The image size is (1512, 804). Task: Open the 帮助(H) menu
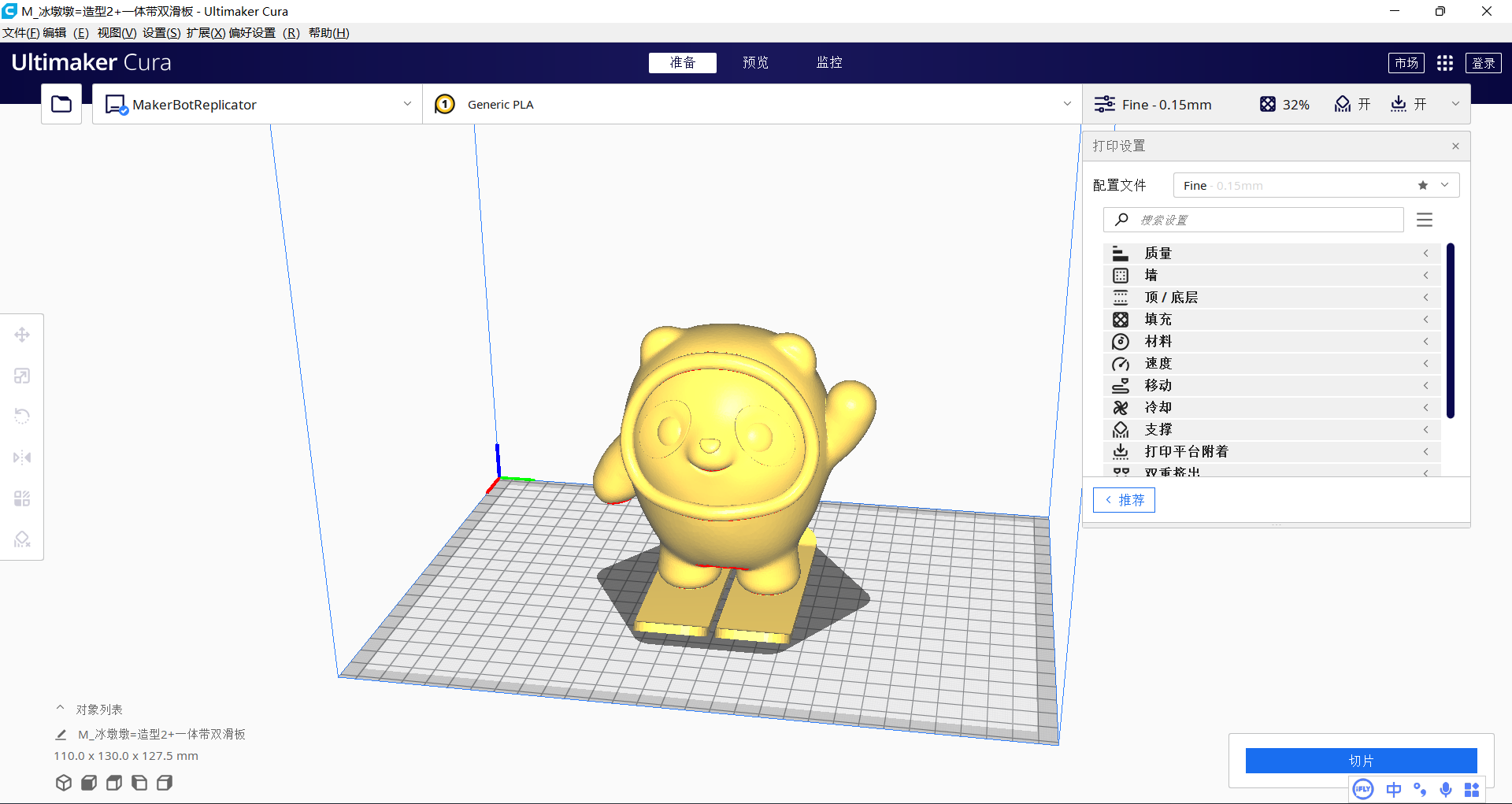328,32
